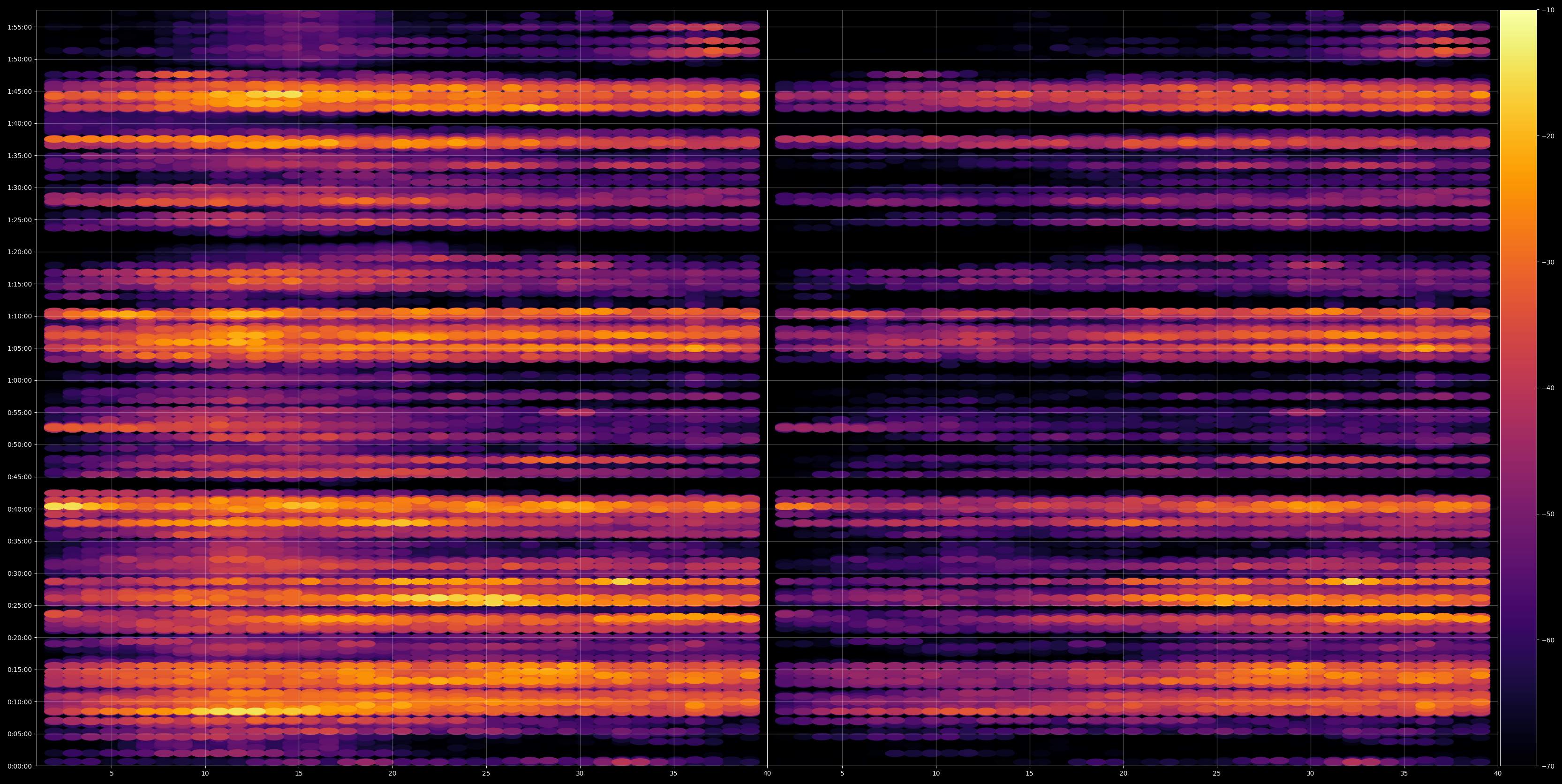
Task: Click the 0:40:00 time axis label
Action: [x=19, y=509]
